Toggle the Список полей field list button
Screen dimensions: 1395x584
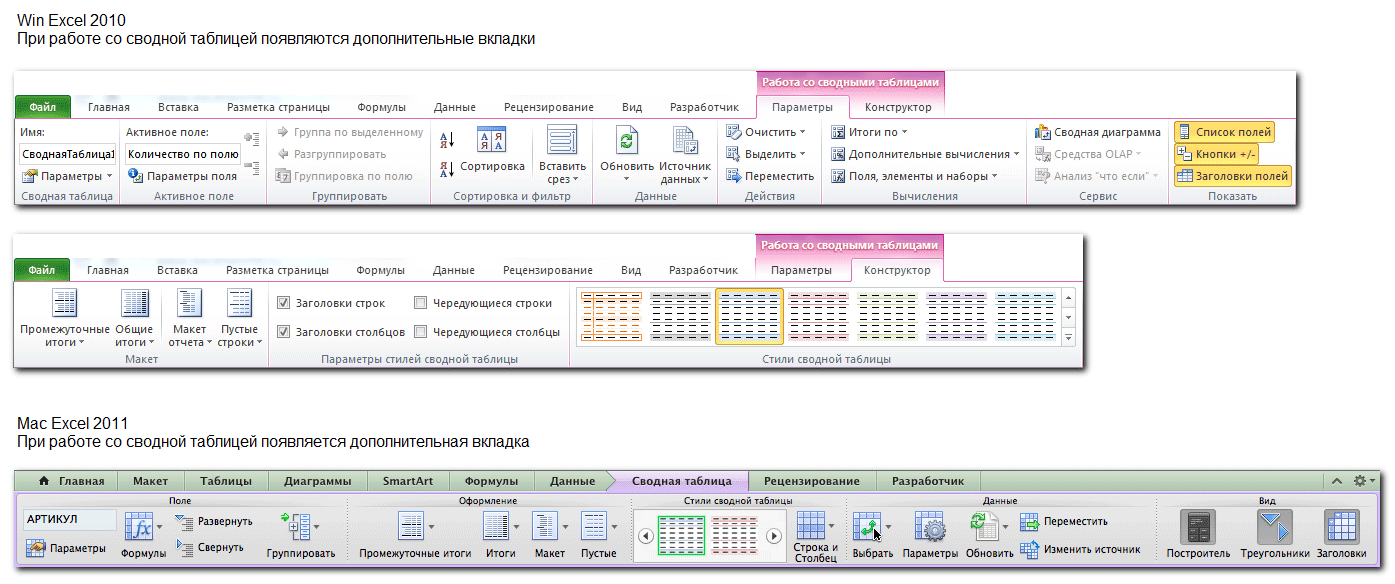pyautogui.click(x=1224, y=132)
